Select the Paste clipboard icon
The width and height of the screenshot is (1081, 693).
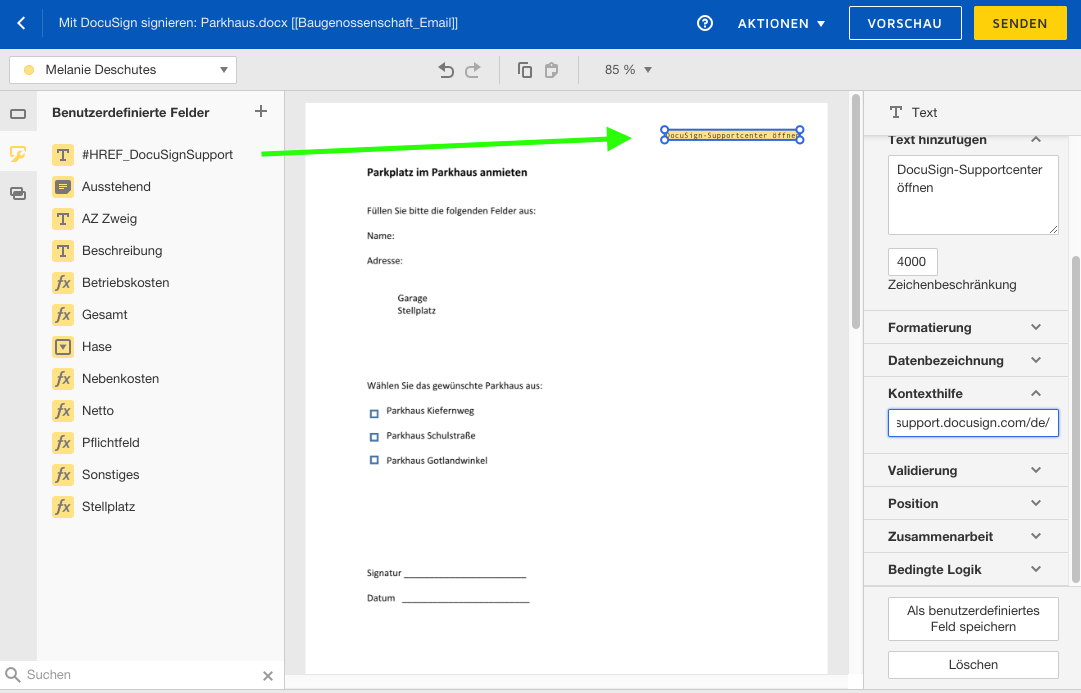(551, 69)
